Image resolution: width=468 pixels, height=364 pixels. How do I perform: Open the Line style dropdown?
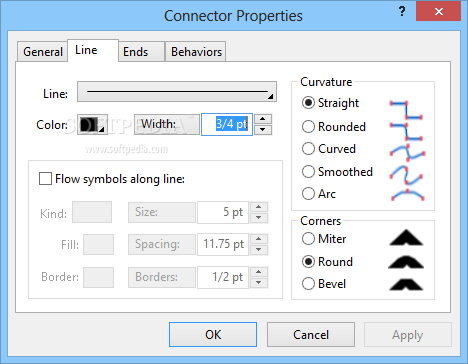tap(177, 92)
